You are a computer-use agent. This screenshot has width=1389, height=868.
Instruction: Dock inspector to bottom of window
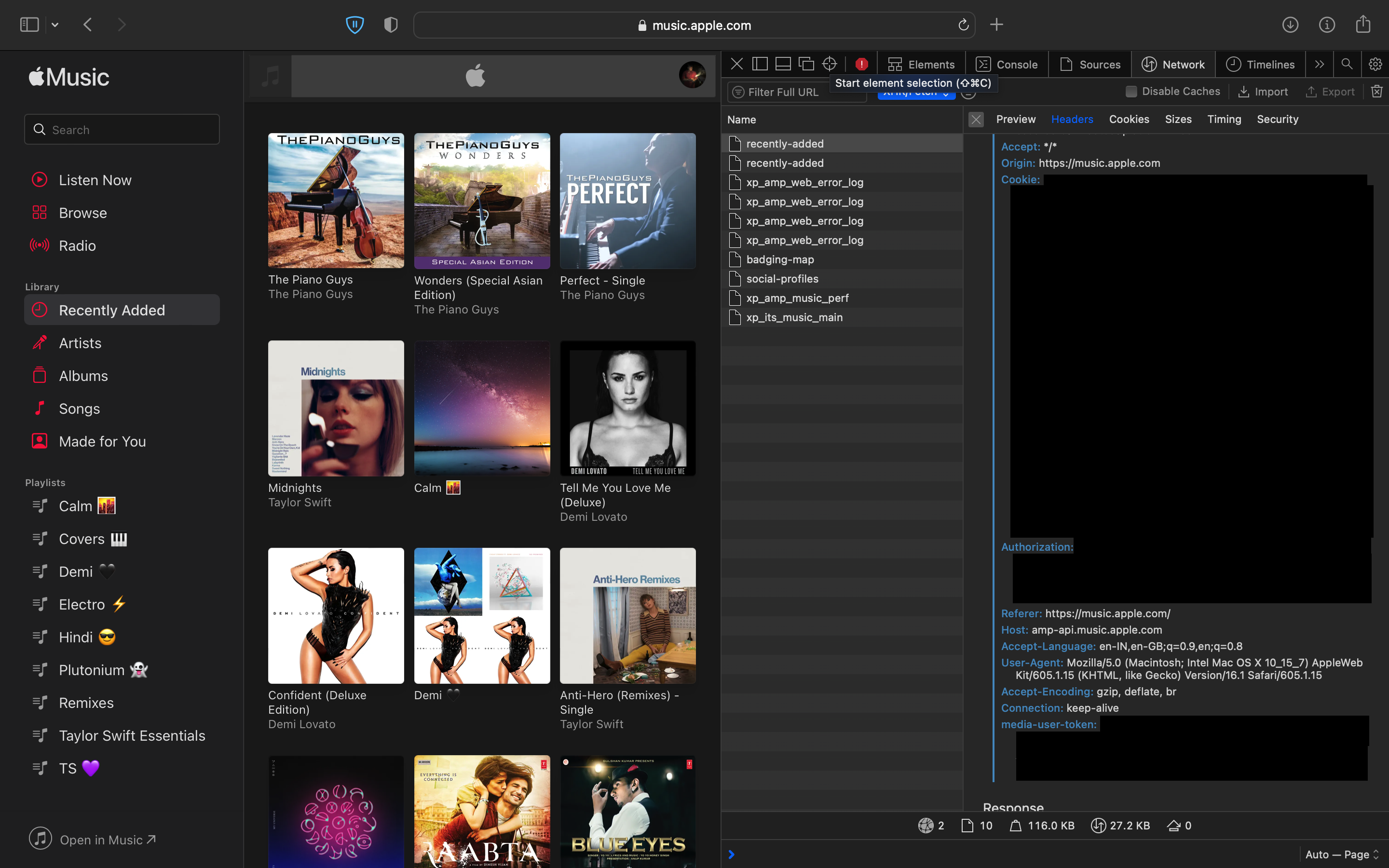point(783,64)
